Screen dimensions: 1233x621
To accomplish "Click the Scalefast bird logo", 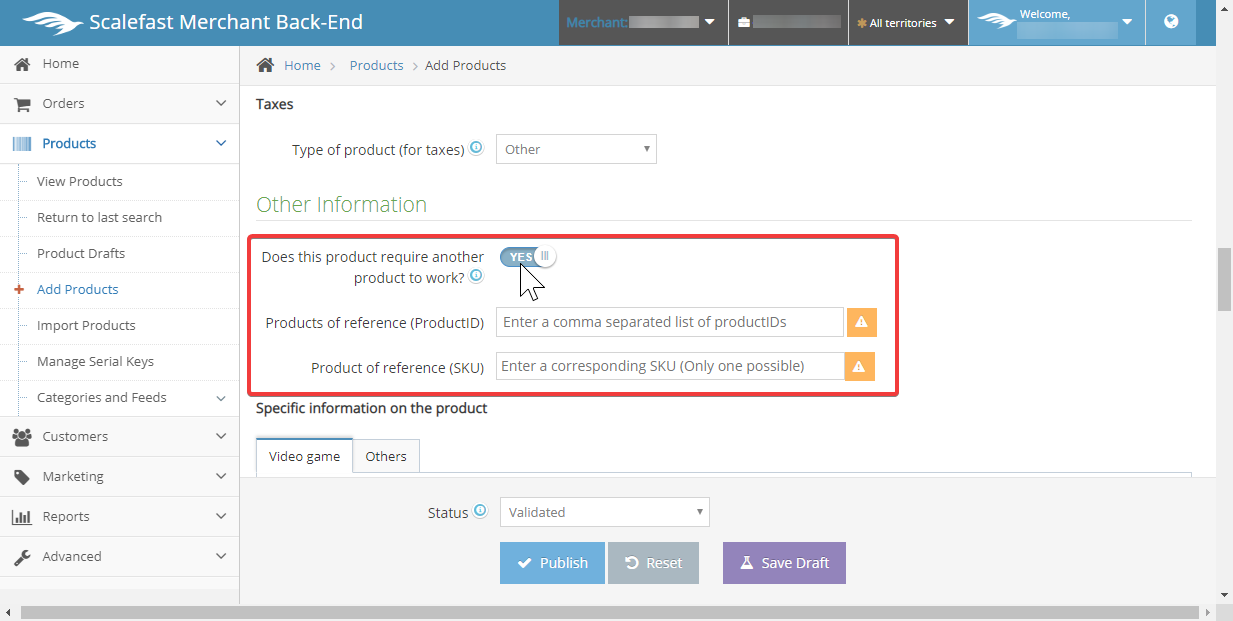I will 52,22.
